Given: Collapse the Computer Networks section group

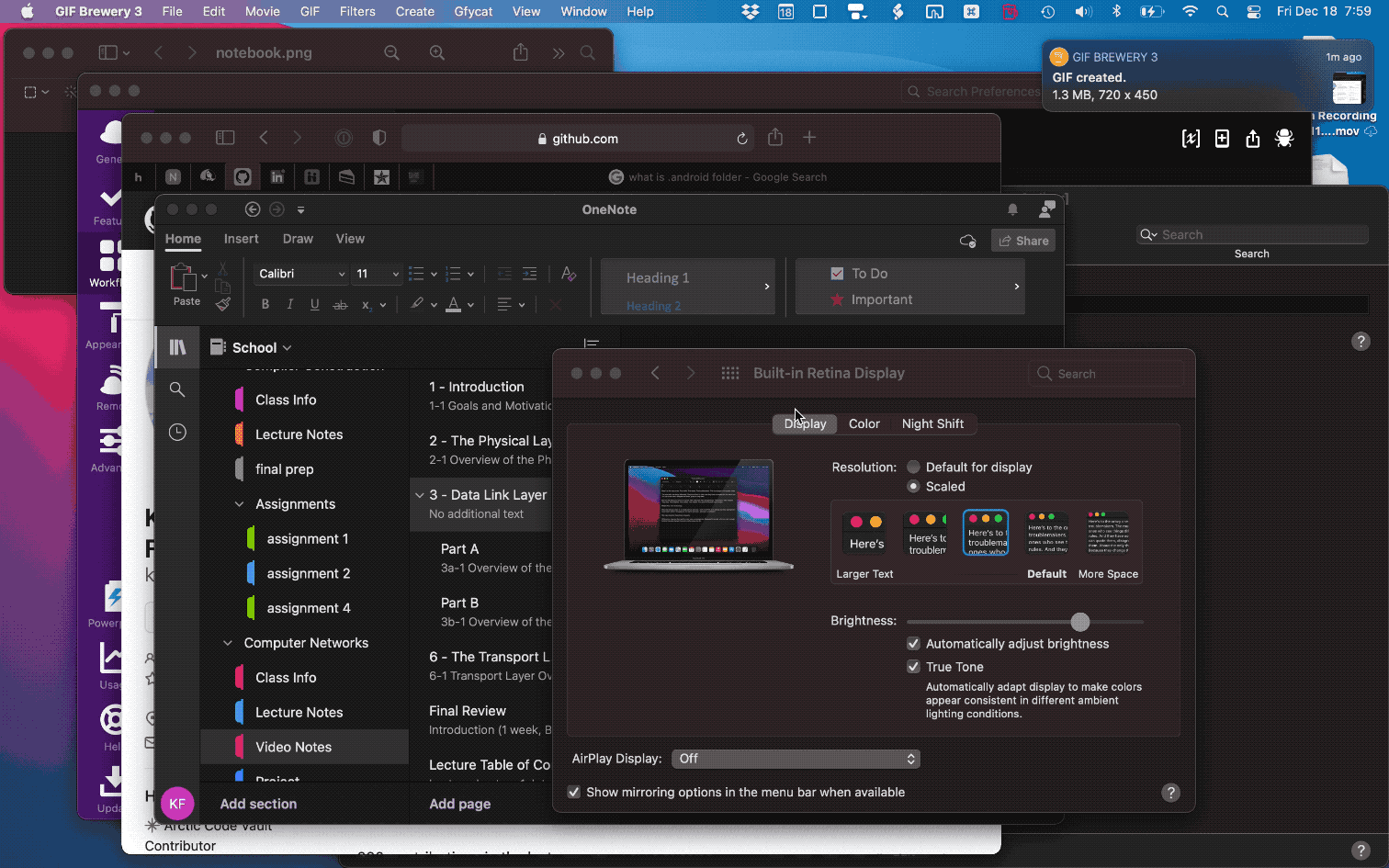Looking at the screenshot, I should click(x=228, y=643).
